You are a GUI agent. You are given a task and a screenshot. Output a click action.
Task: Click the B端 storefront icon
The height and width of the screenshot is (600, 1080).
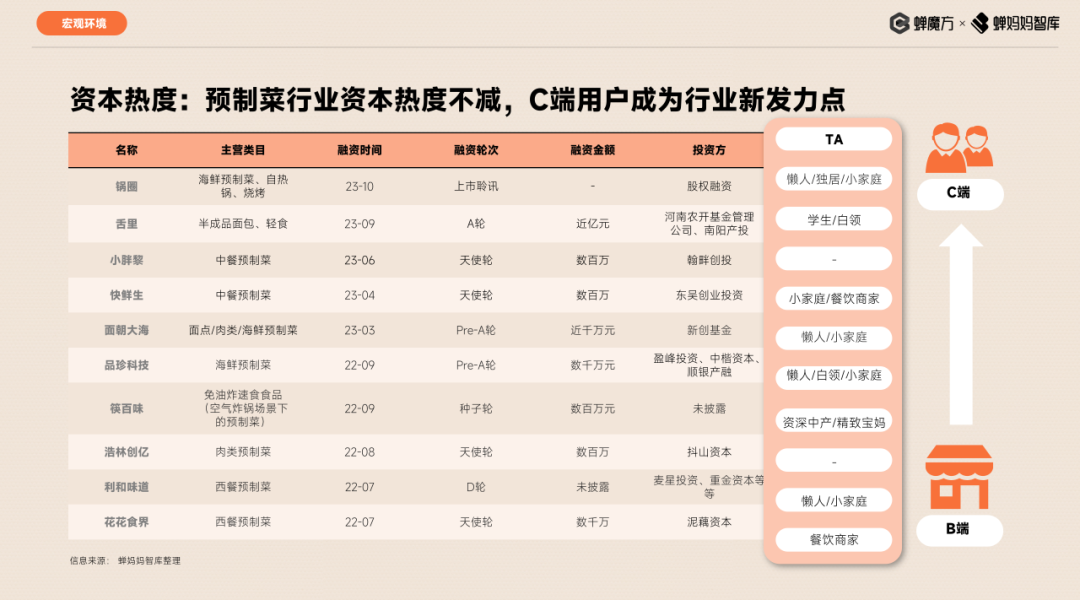point(959,477)
